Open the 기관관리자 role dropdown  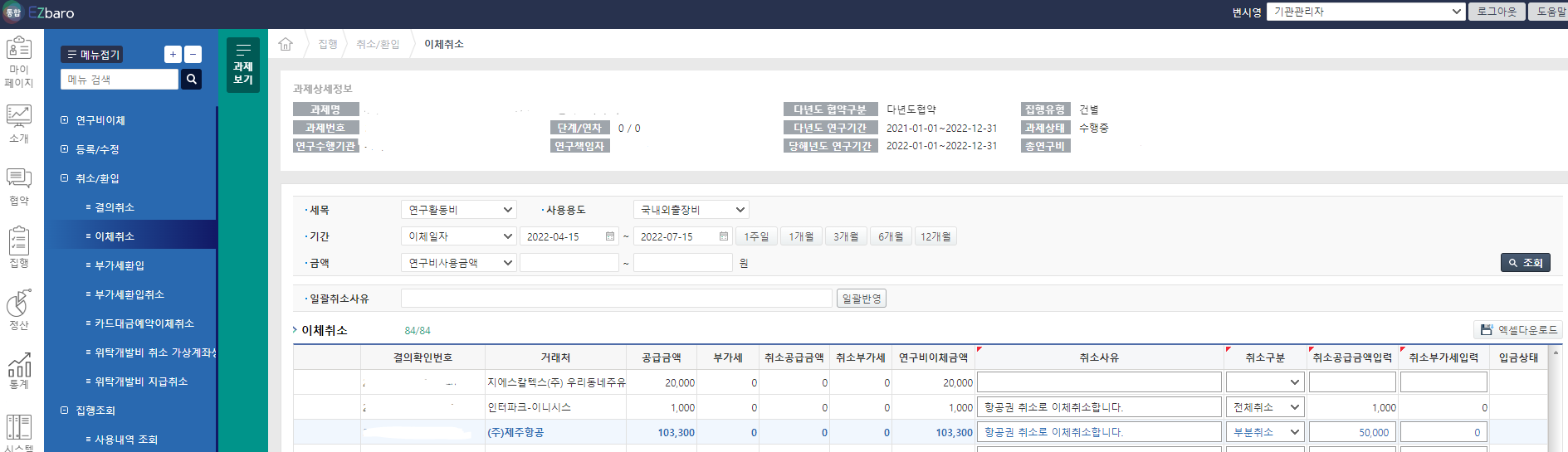(1365, 12)
